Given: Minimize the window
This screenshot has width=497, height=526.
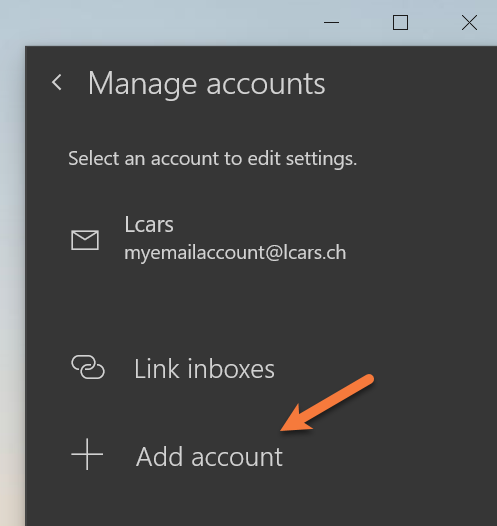Looking at the screenshot, I should point(331,23).
